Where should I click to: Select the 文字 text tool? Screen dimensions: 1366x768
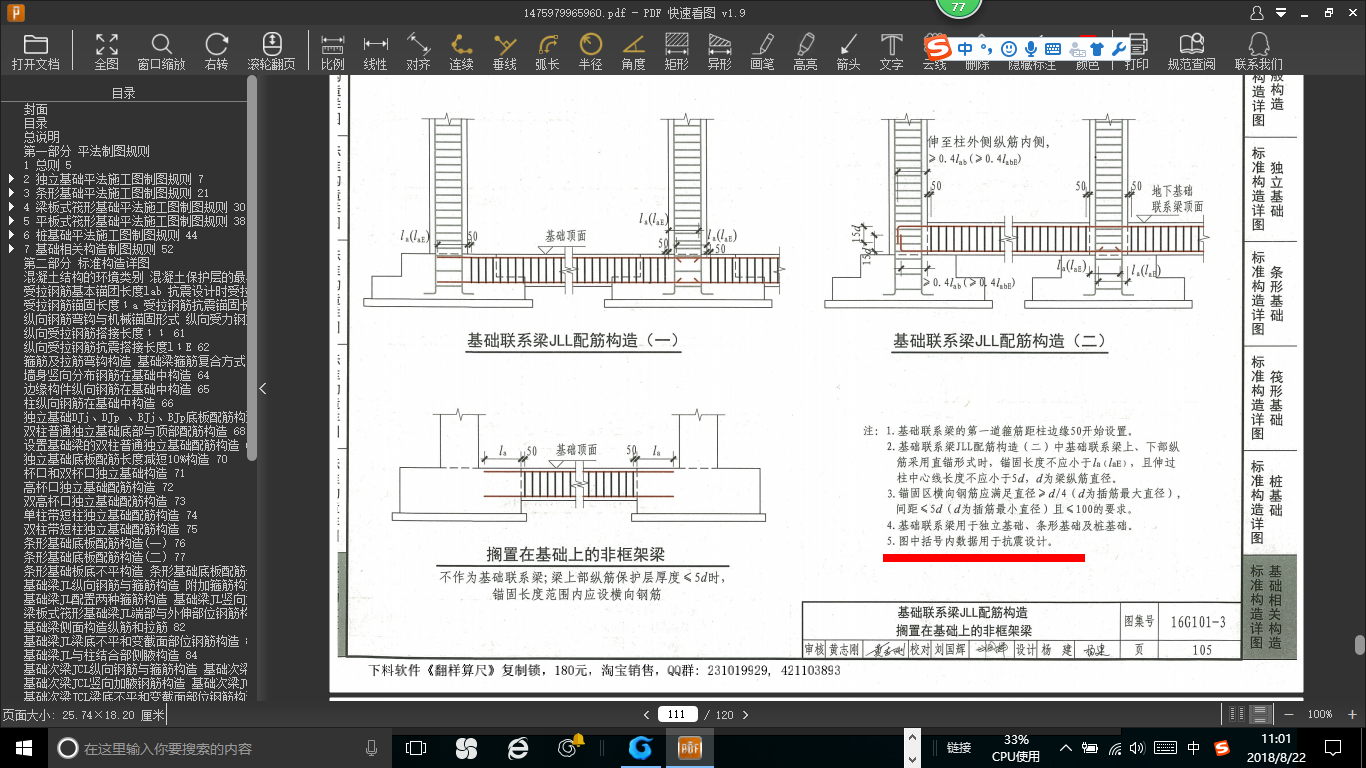point(891,51)
